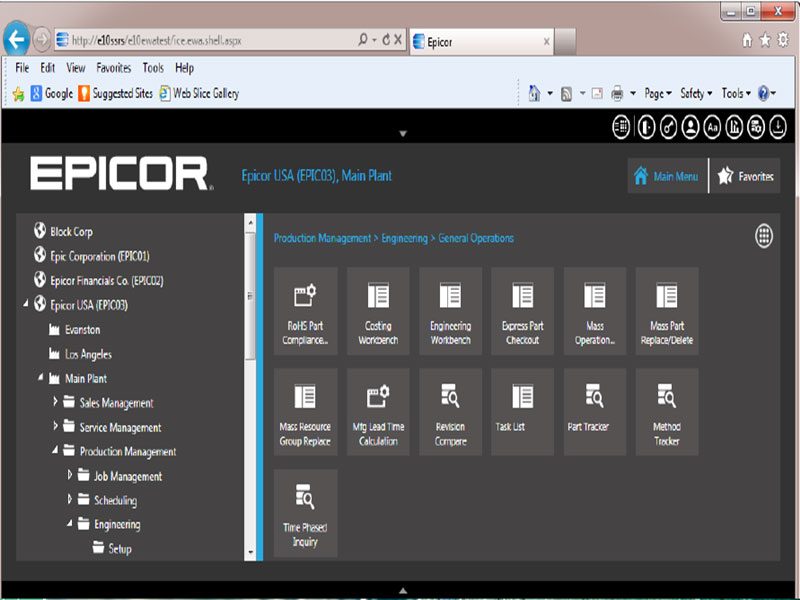800x600 pixels.
Task: Select the Epicor browser tab
Action: point(481,42)
